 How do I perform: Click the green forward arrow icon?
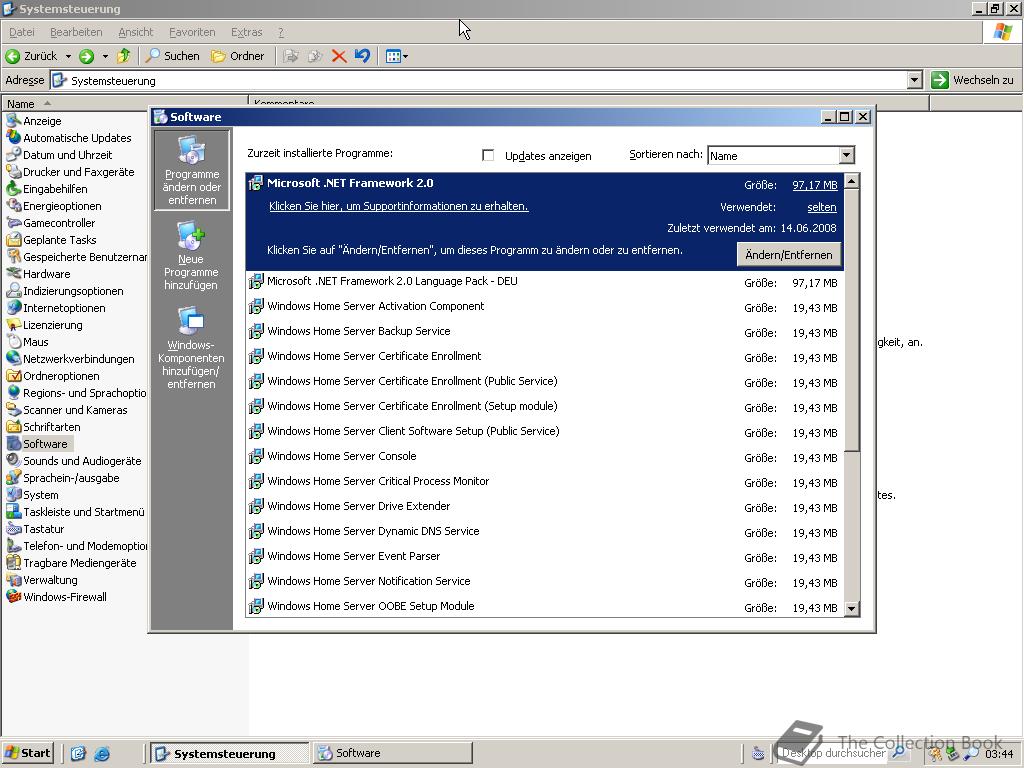[86, 56]
